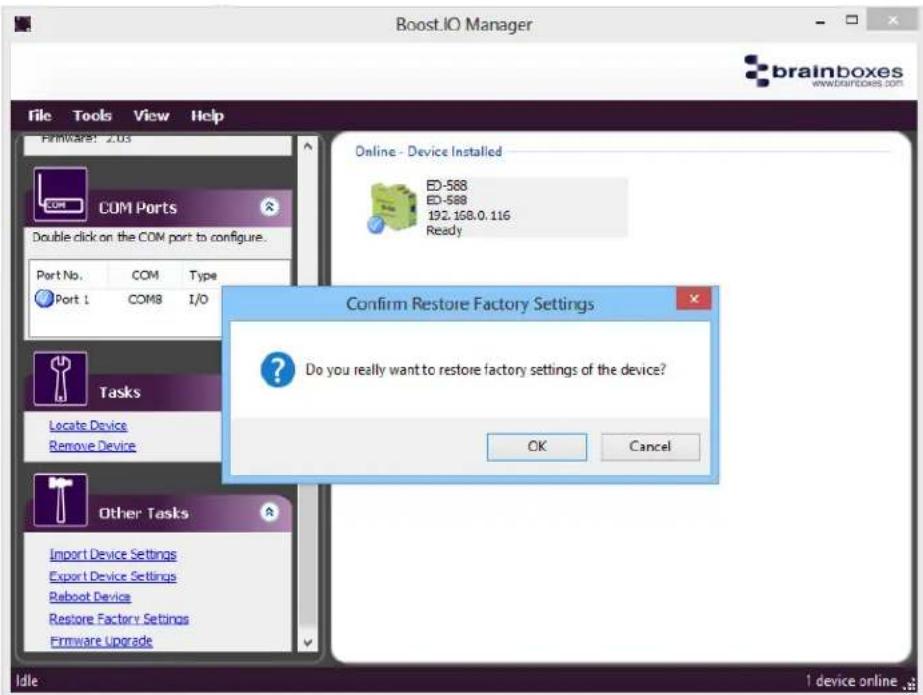Click the sidebar scroll down arrow
The image size is (923, 695).
(x=308, y=643)
